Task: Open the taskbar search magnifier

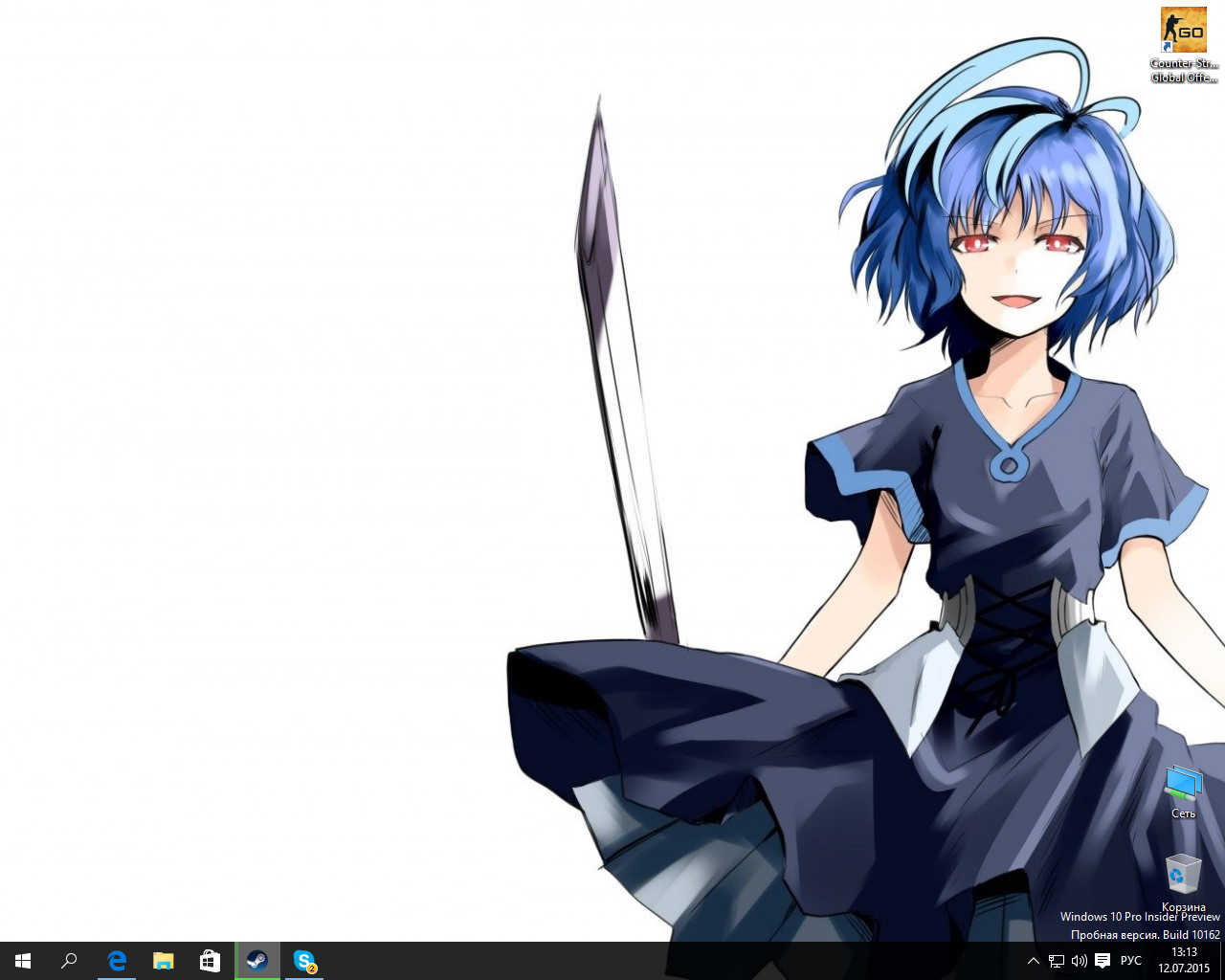Action: click(x=69, y=961)
